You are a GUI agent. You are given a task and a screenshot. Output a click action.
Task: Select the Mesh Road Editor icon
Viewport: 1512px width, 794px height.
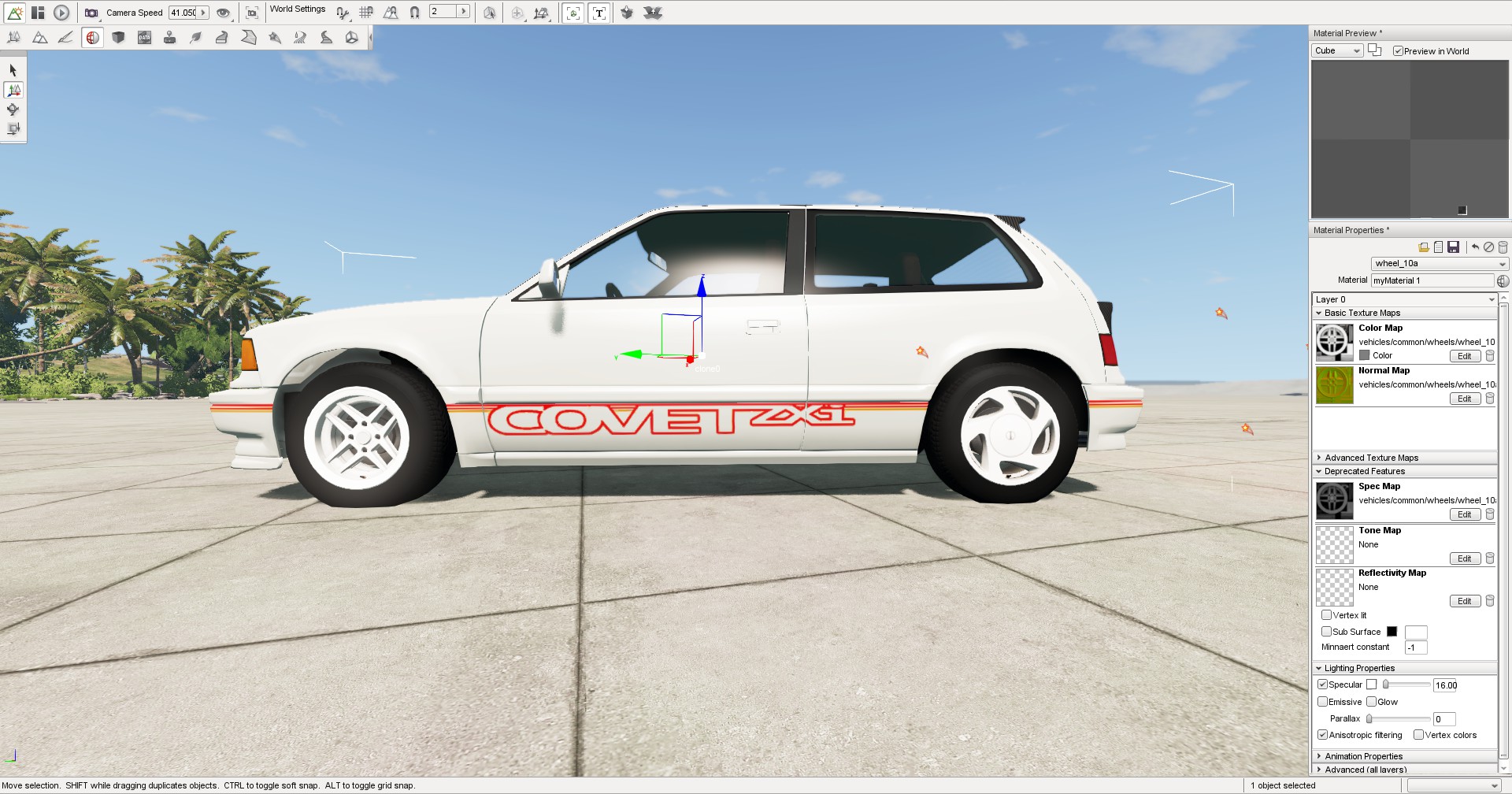222,37
